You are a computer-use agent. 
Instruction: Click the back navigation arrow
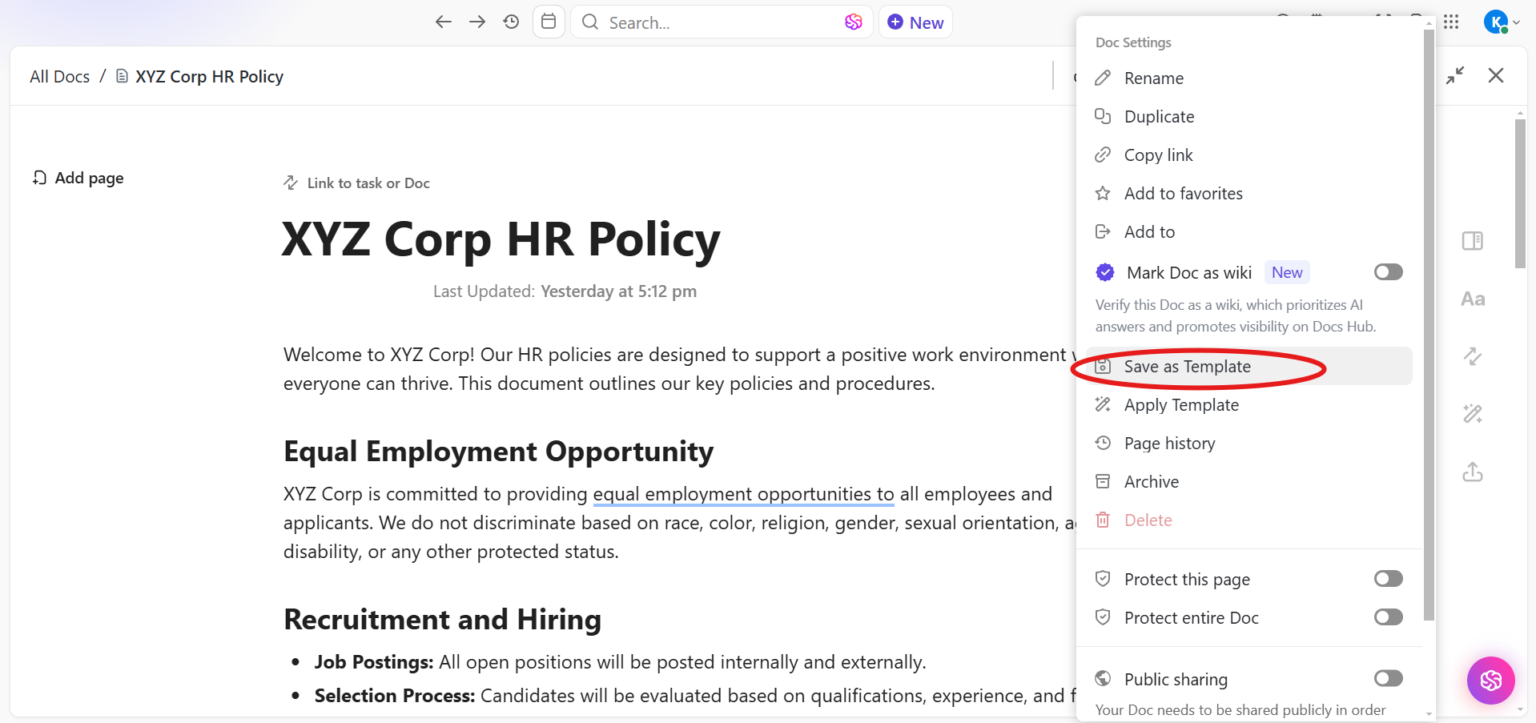[x=443, y=21]
